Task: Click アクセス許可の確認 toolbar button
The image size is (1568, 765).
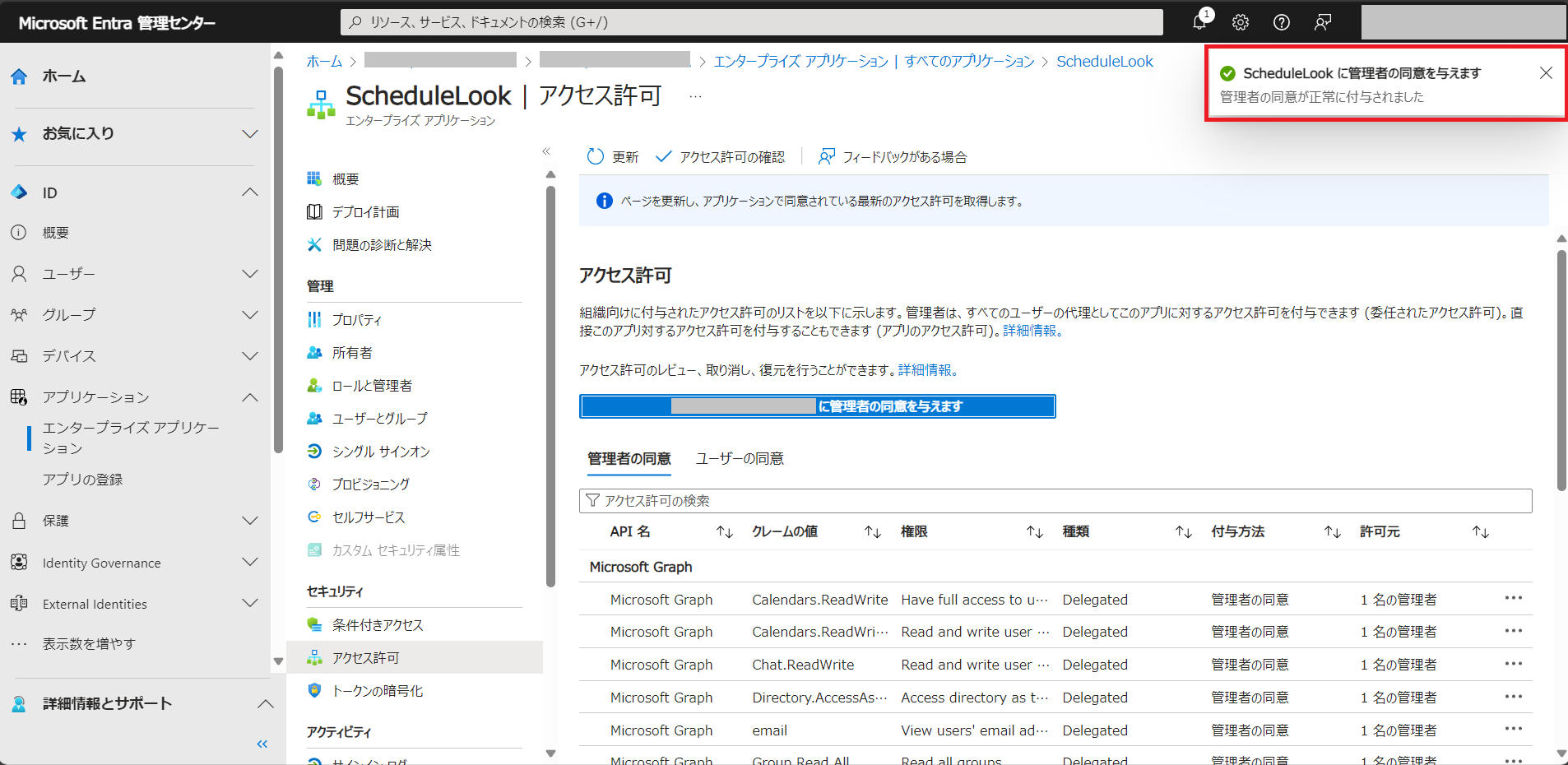Action: click(x=721, y=156)
